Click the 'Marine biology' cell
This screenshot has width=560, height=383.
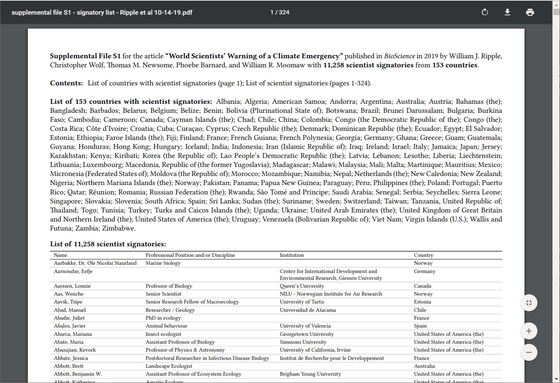click(163, 263)
